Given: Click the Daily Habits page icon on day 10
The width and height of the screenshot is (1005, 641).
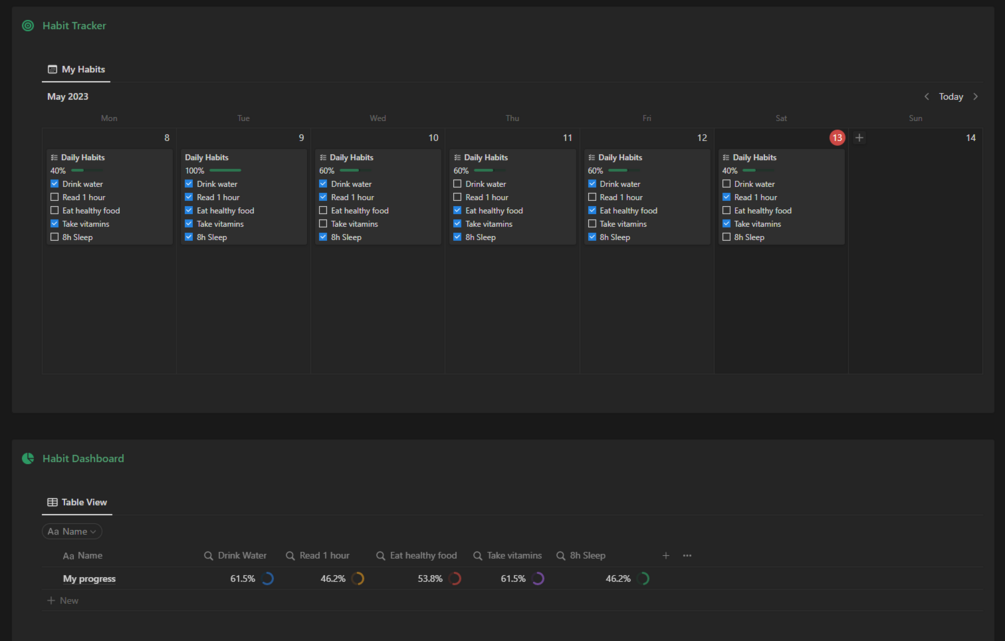Looking at the screenshot, I should click(323, 158).
